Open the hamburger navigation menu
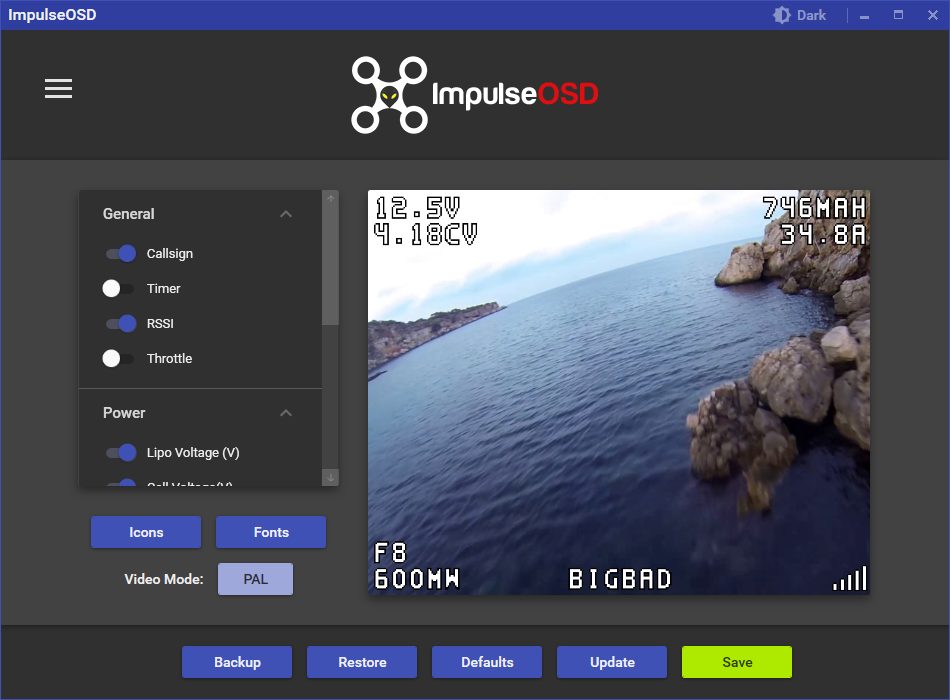 pyautogui.click(x=59, y=89)
